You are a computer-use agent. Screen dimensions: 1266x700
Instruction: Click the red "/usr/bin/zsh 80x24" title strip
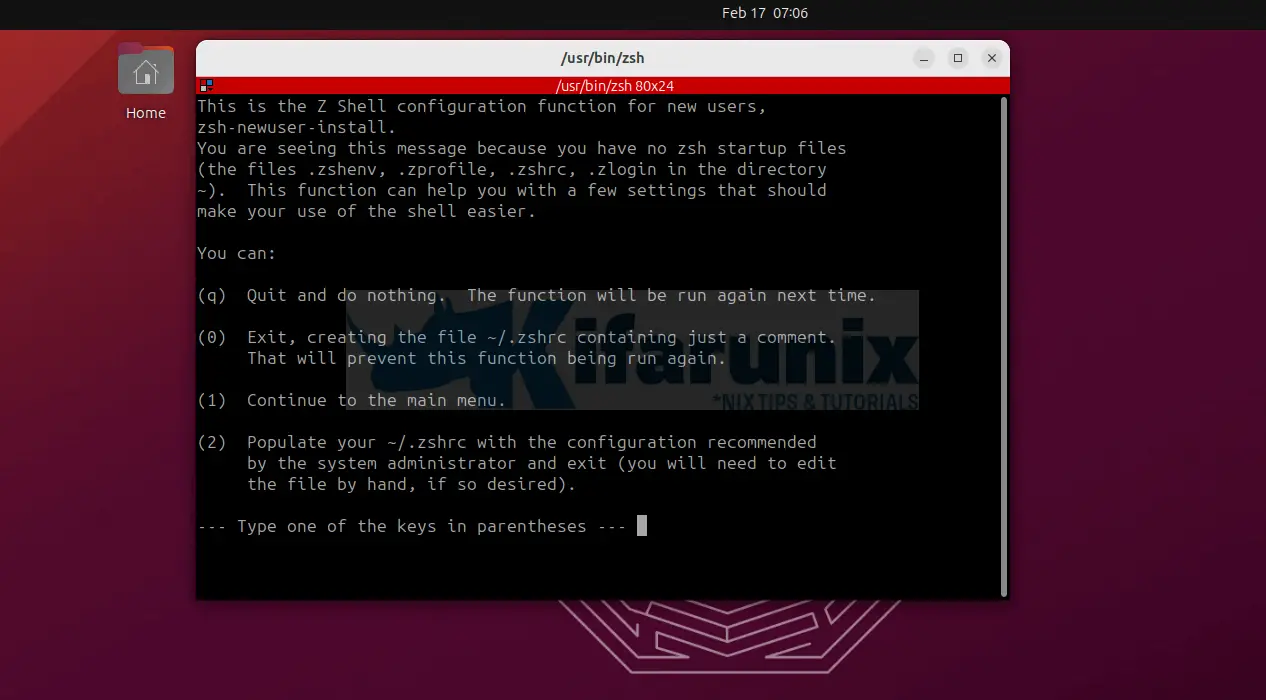(602, 86)
